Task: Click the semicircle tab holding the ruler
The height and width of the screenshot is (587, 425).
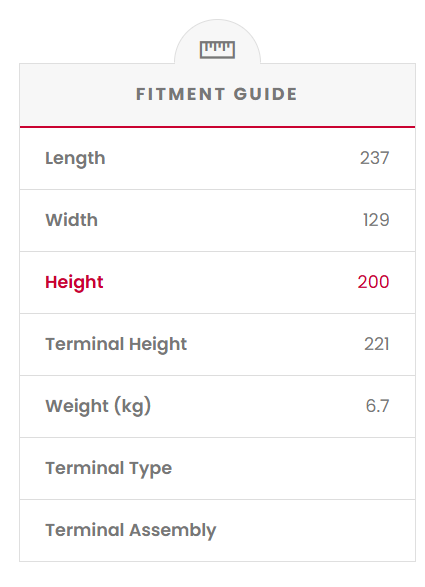Action: [217, 42]
